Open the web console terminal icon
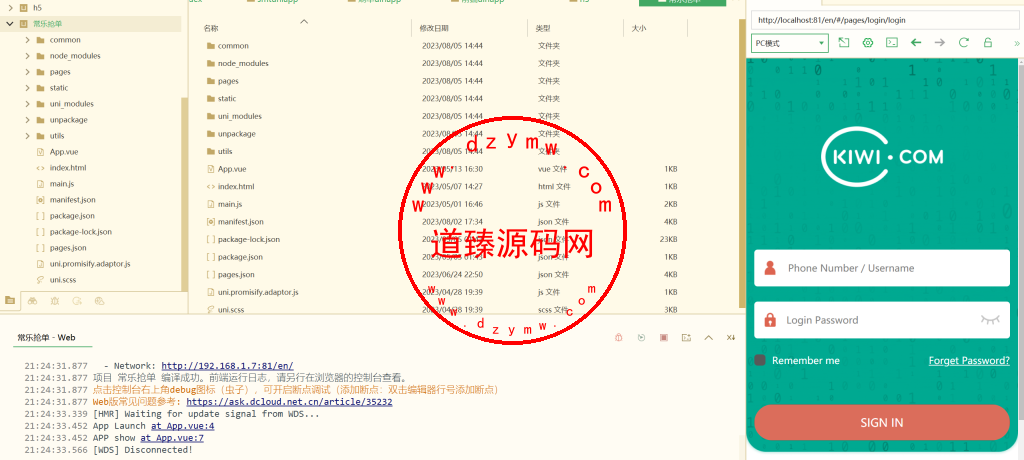 (891, 42)
